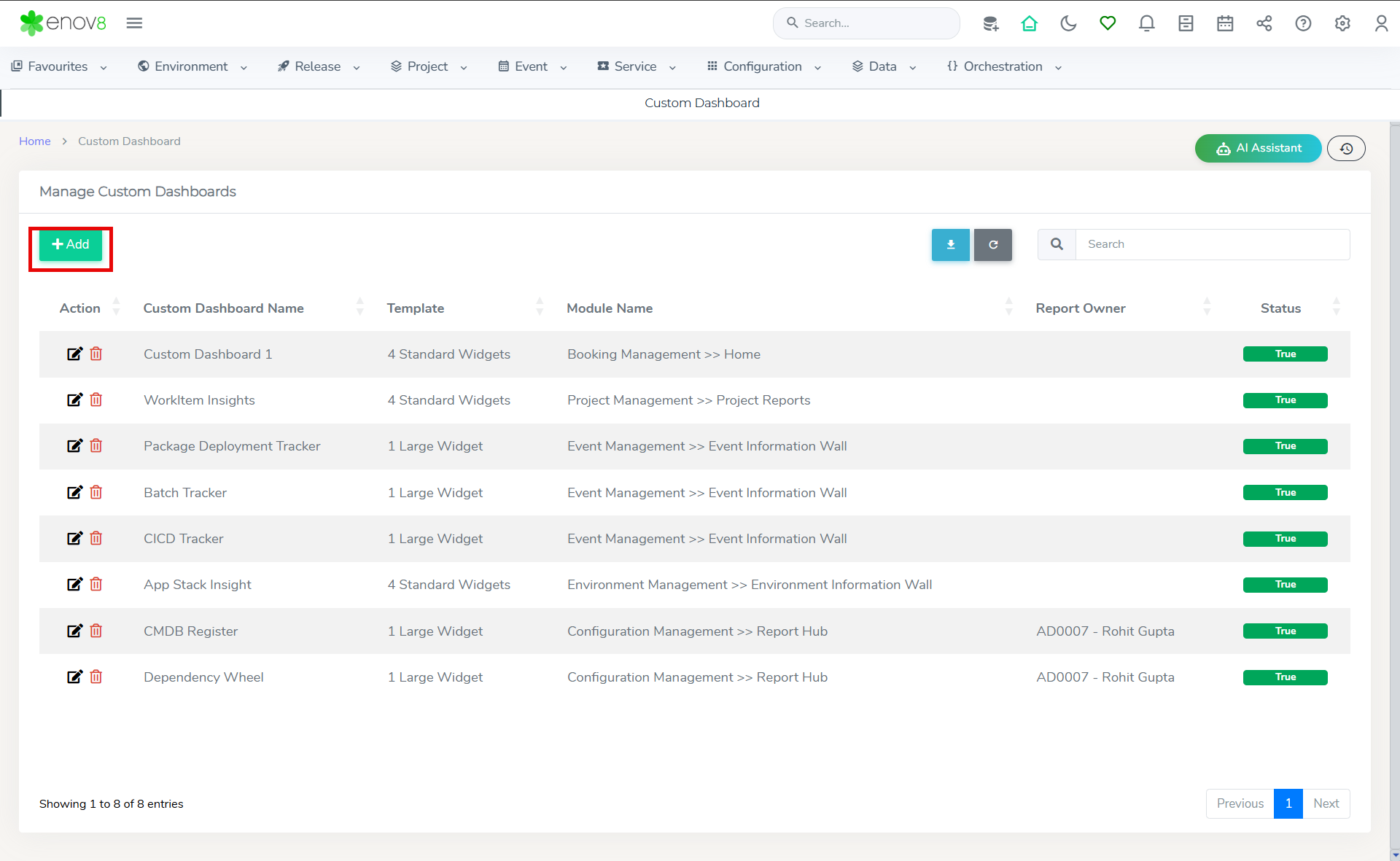Click the download export icon button
Image resolution: width=1400 pixels, height=861 pixels.
[950, 244]
